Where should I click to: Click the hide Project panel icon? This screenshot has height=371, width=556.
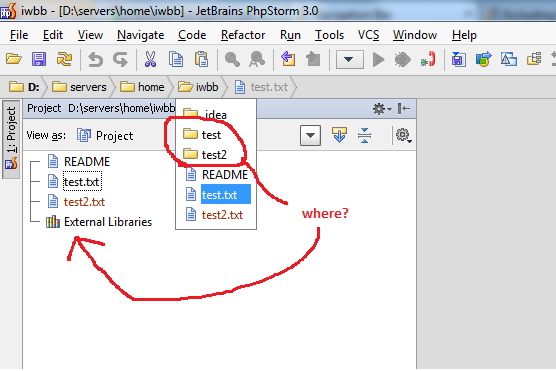point(404,109)
